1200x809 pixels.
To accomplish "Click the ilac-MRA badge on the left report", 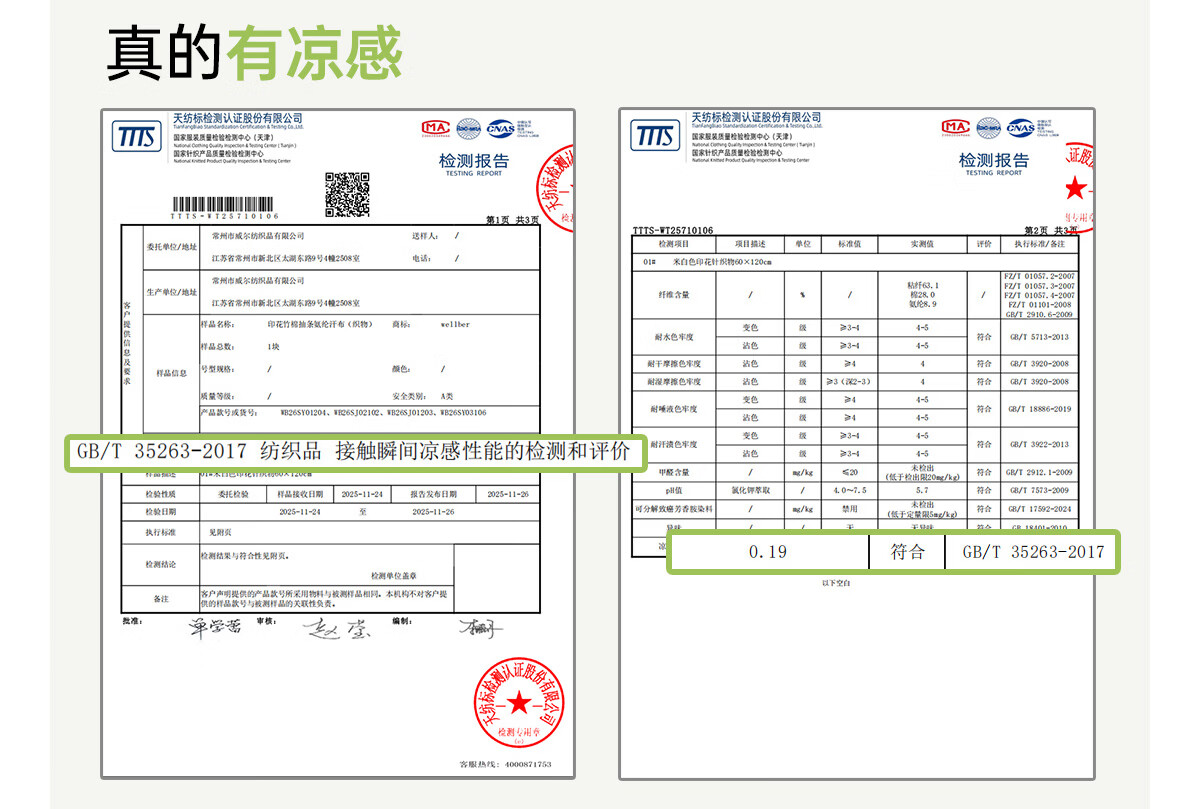I will point(468,128).
